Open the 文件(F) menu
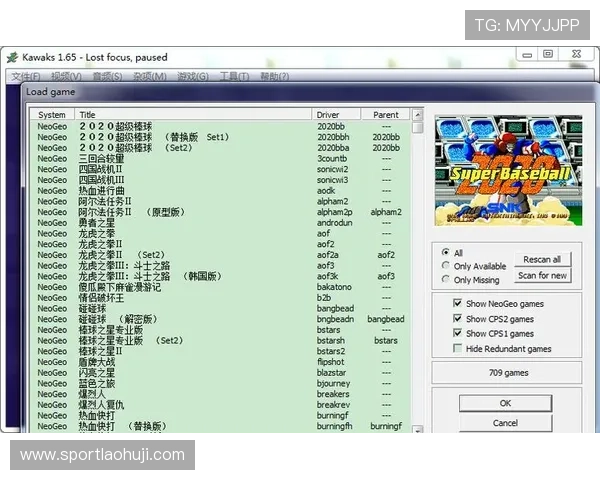The image size is (600, 480). [26, 76]
